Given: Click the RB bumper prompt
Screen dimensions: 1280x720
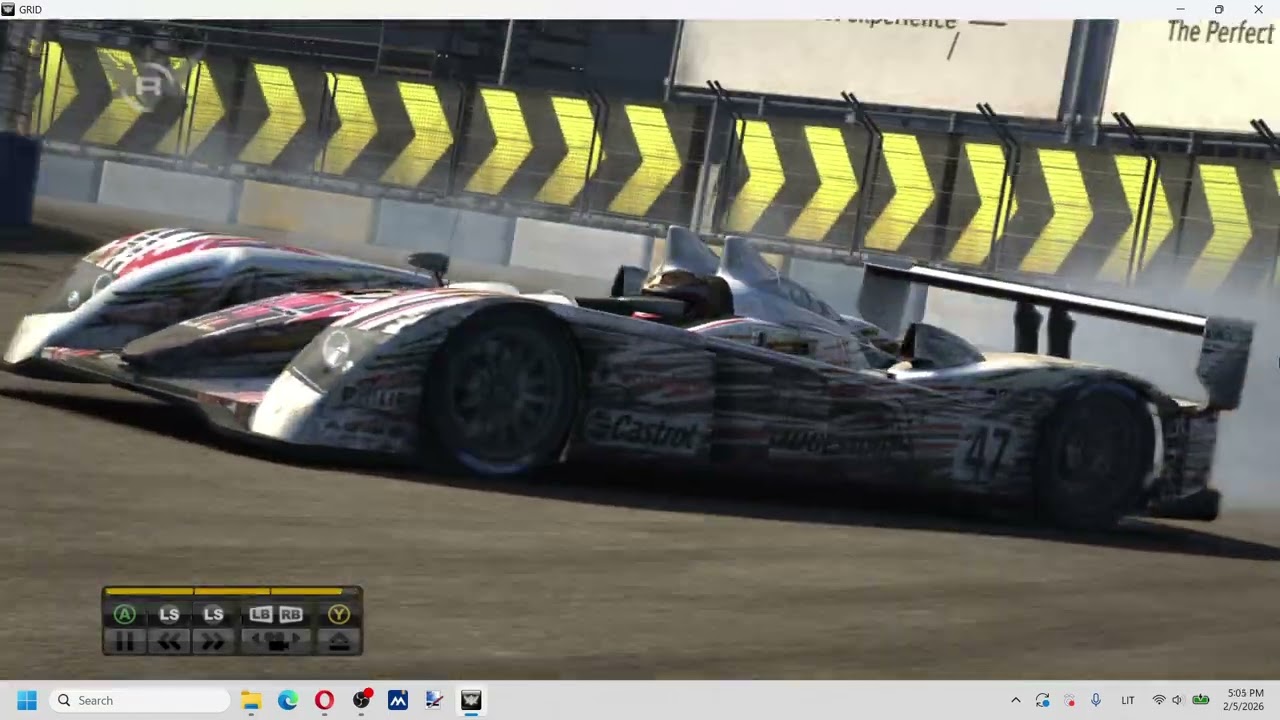Looking at the screenshot, I should pyautogui.click(x=291, y=614).
